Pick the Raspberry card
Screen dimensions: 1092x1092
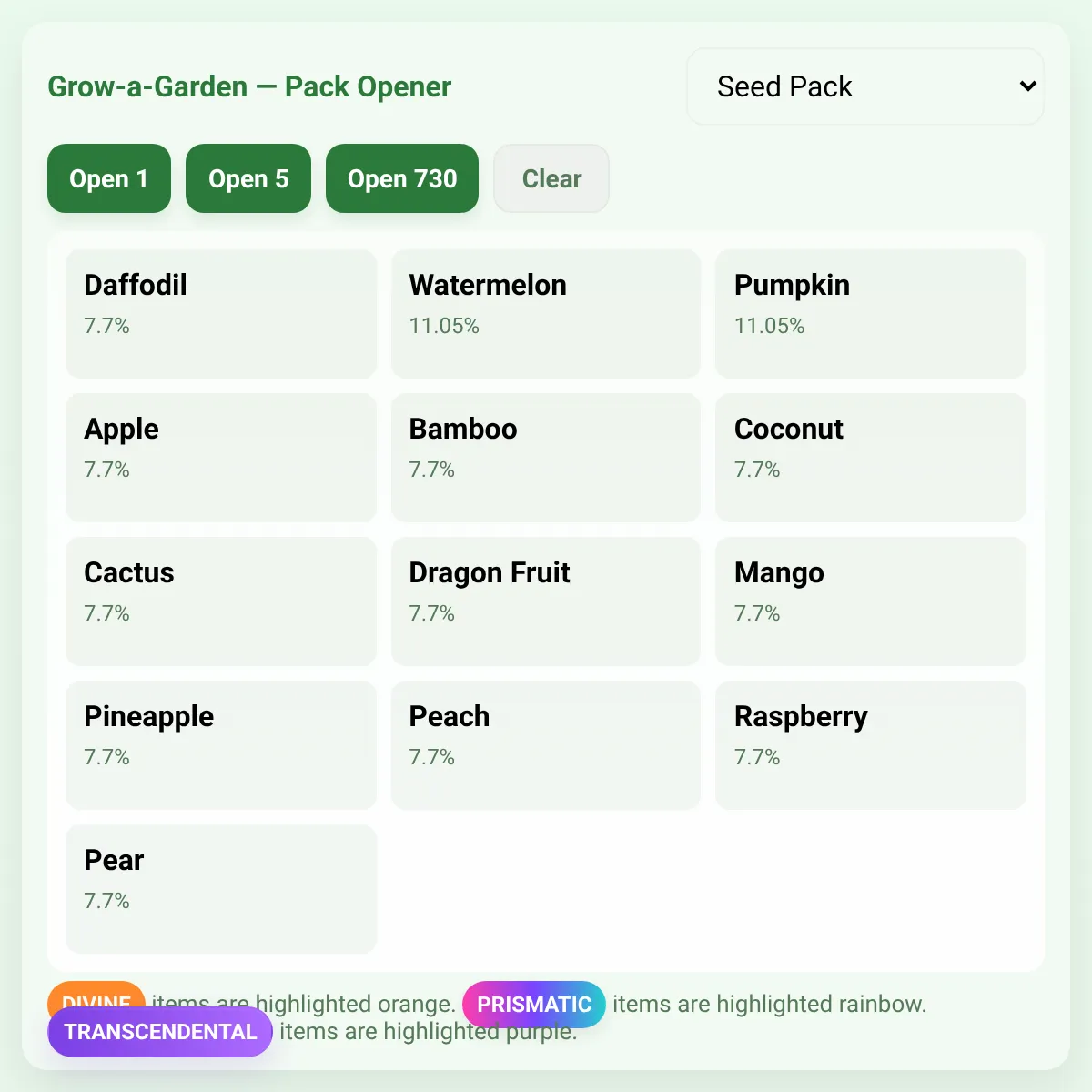click(x=871, y=745)
